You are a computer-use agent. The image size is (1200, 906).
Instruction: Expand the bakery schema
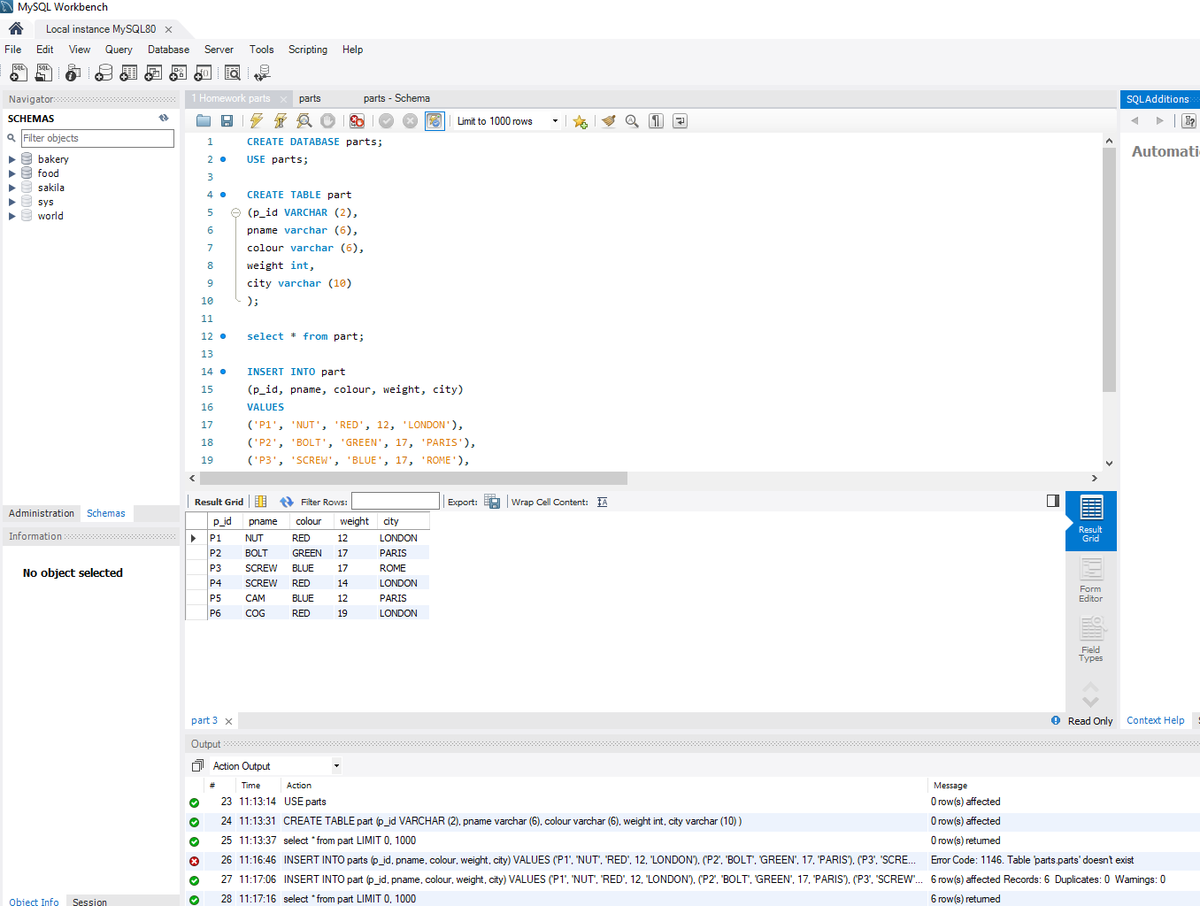(x=12, y=159)
